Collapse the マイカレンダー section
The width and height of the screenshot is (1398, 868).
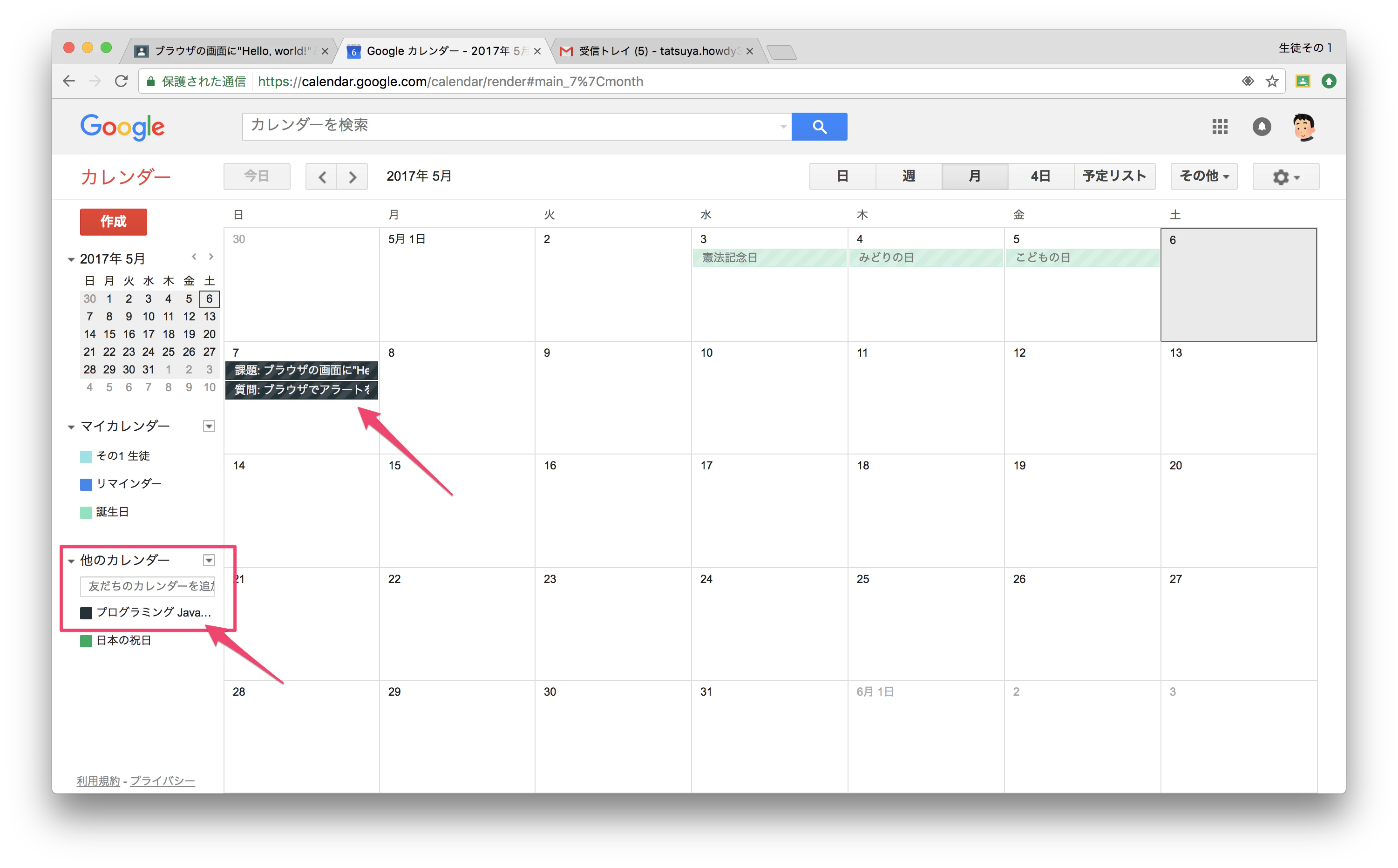(71, 427)
